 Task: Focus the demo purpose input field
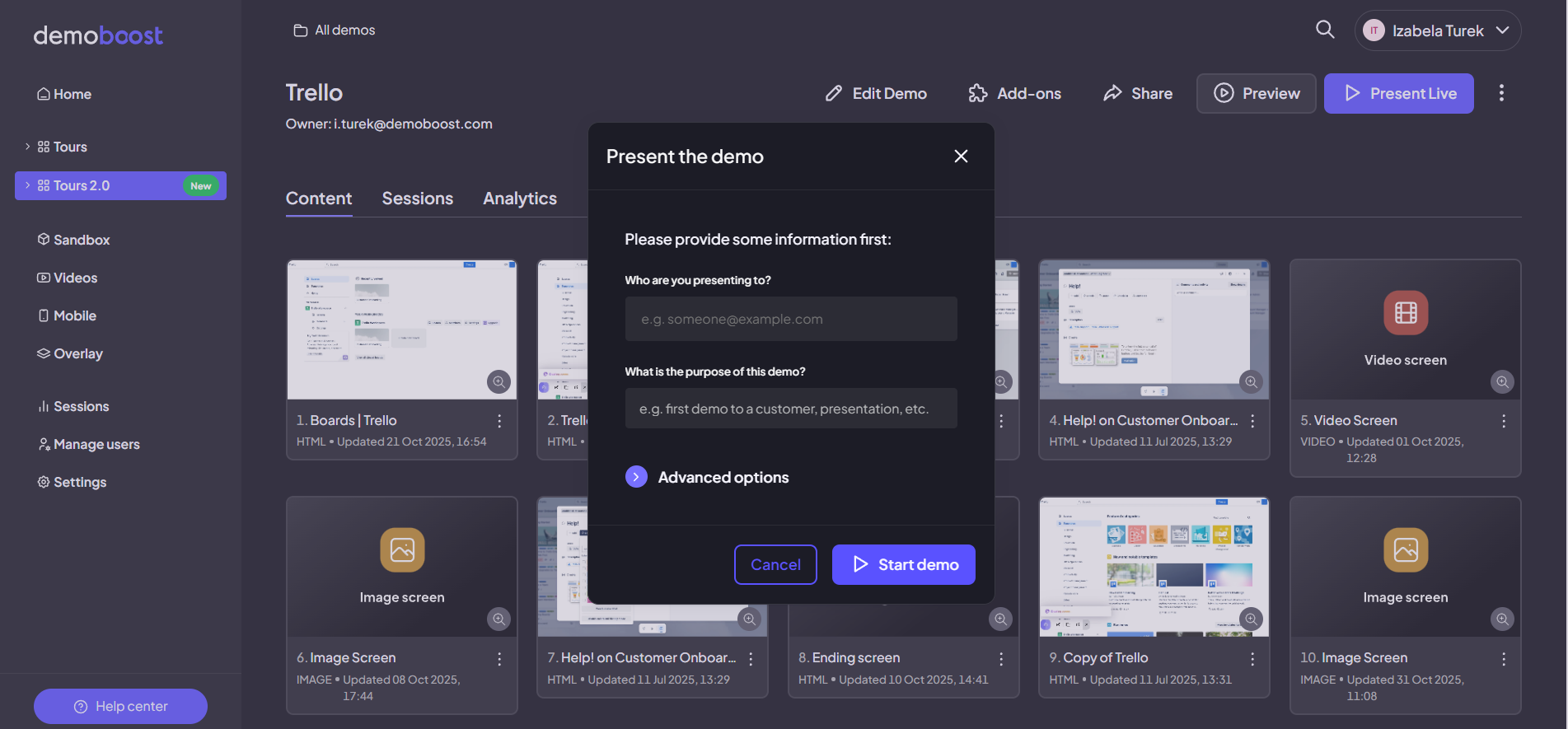point(791,409)
